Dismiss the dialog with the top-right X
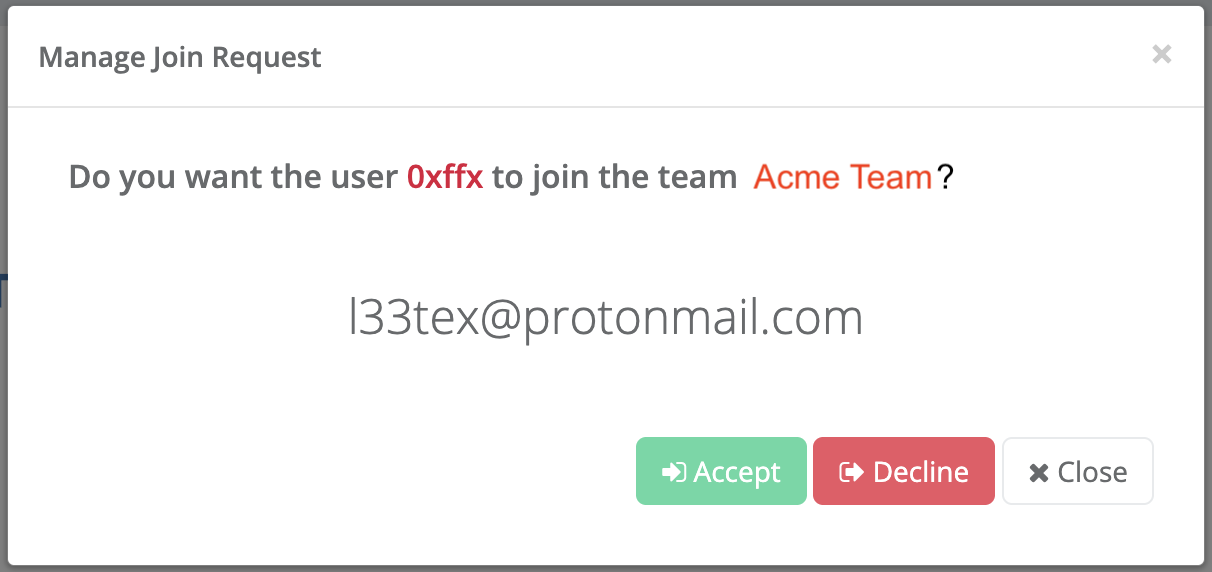 1161,54
